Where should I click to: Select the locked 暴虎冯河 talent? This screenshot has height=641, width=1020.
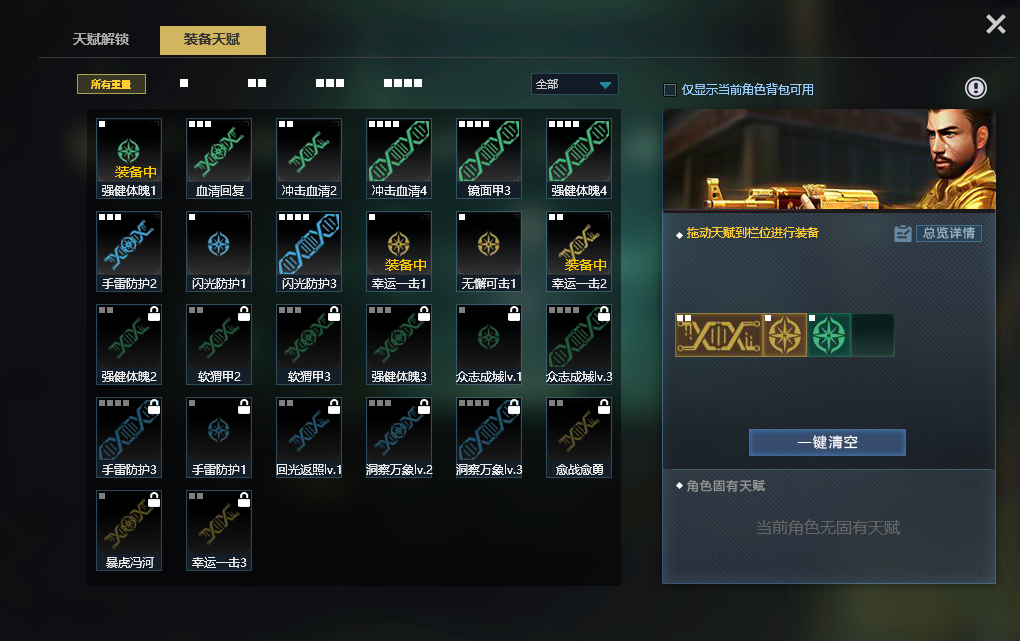point(129,530)
